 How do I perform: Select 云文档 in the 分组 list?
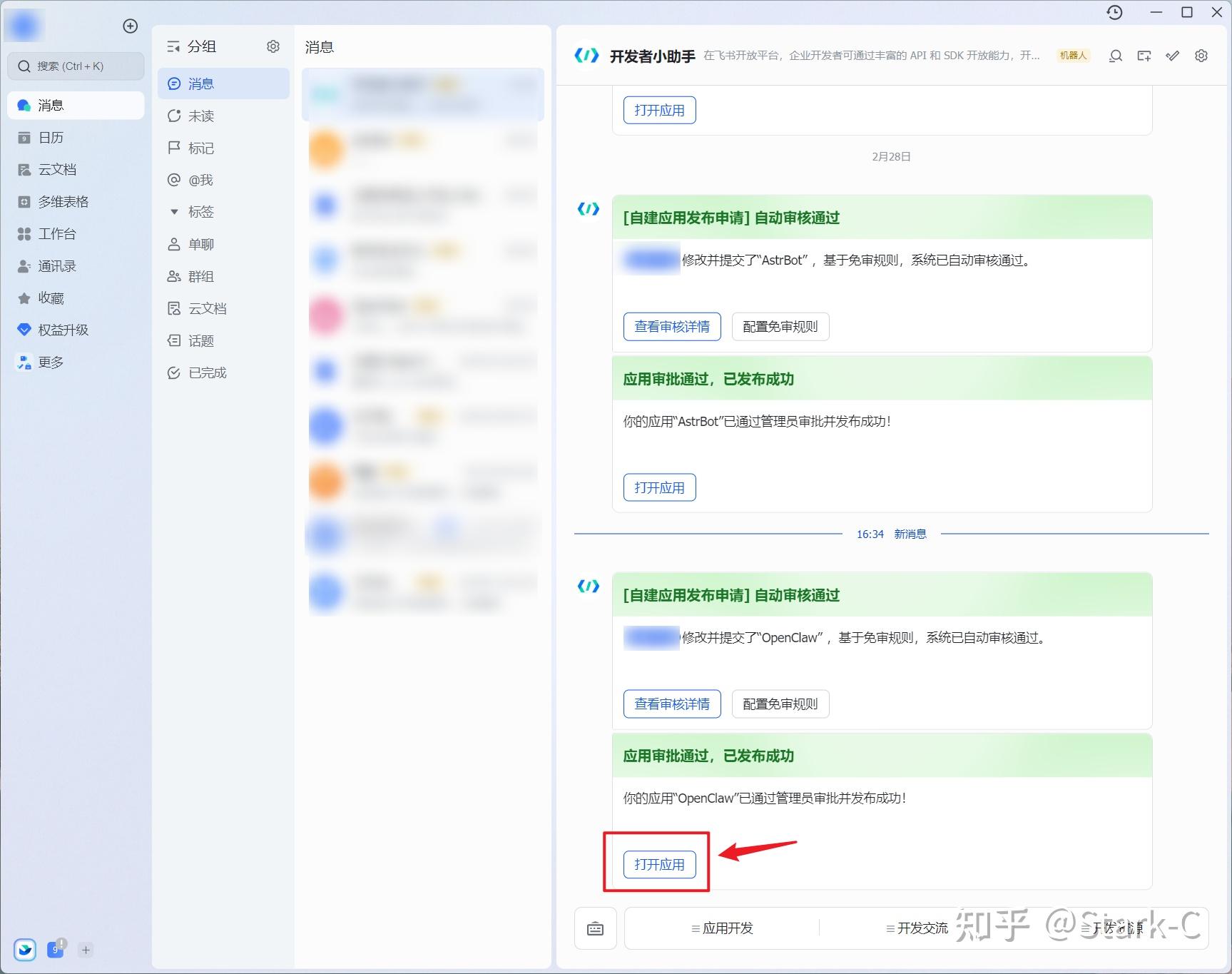click(224, 309)
